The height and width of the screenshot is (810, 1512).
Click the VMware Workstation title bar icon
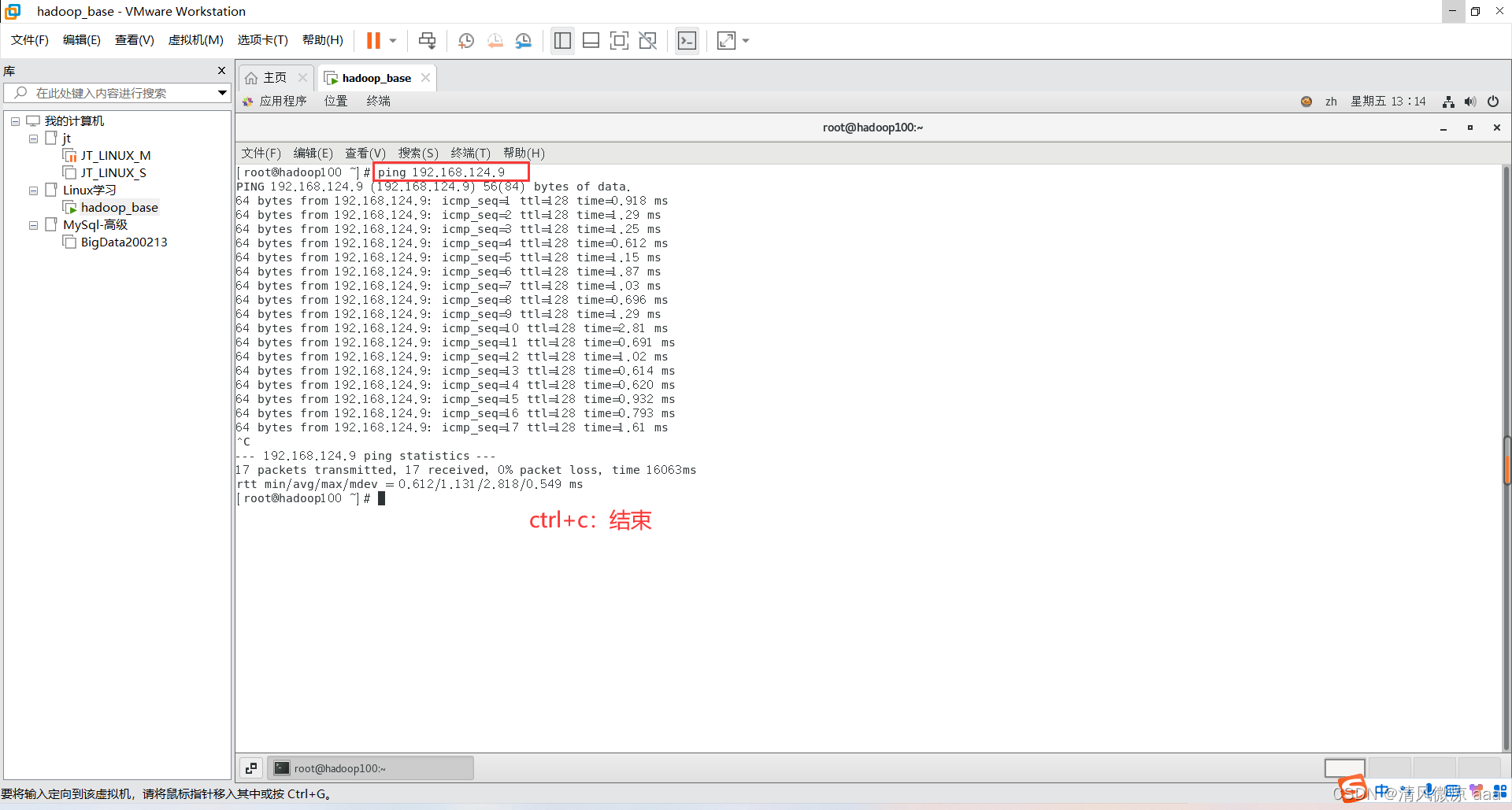tap(13, 11)
